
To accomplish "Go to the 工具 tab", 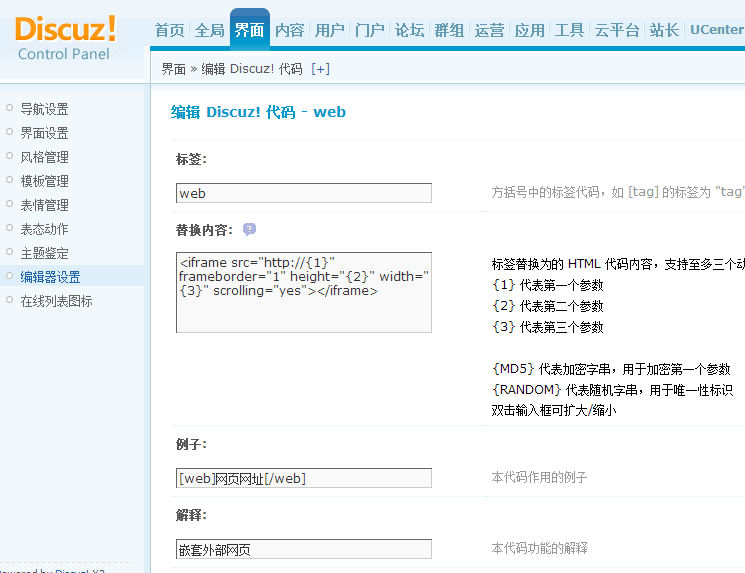I will 569,30.
